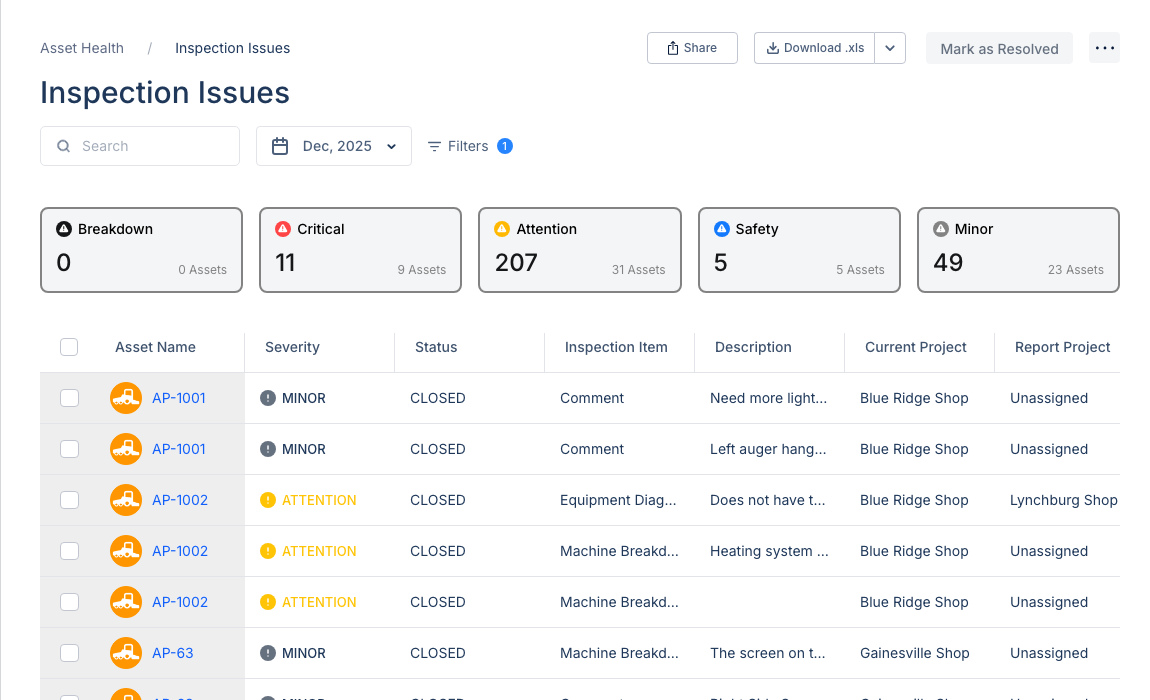Click the Report Project column header
Screen dimensions: 1150x700
pyautogui.click(x=1062, y=347)
